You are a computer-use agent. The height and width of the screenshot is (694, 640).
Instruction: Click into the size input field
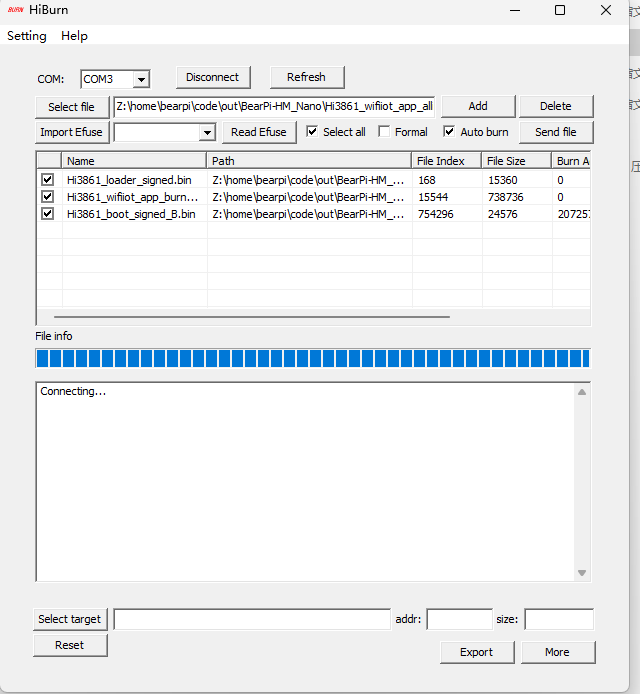tap(559, 619)
